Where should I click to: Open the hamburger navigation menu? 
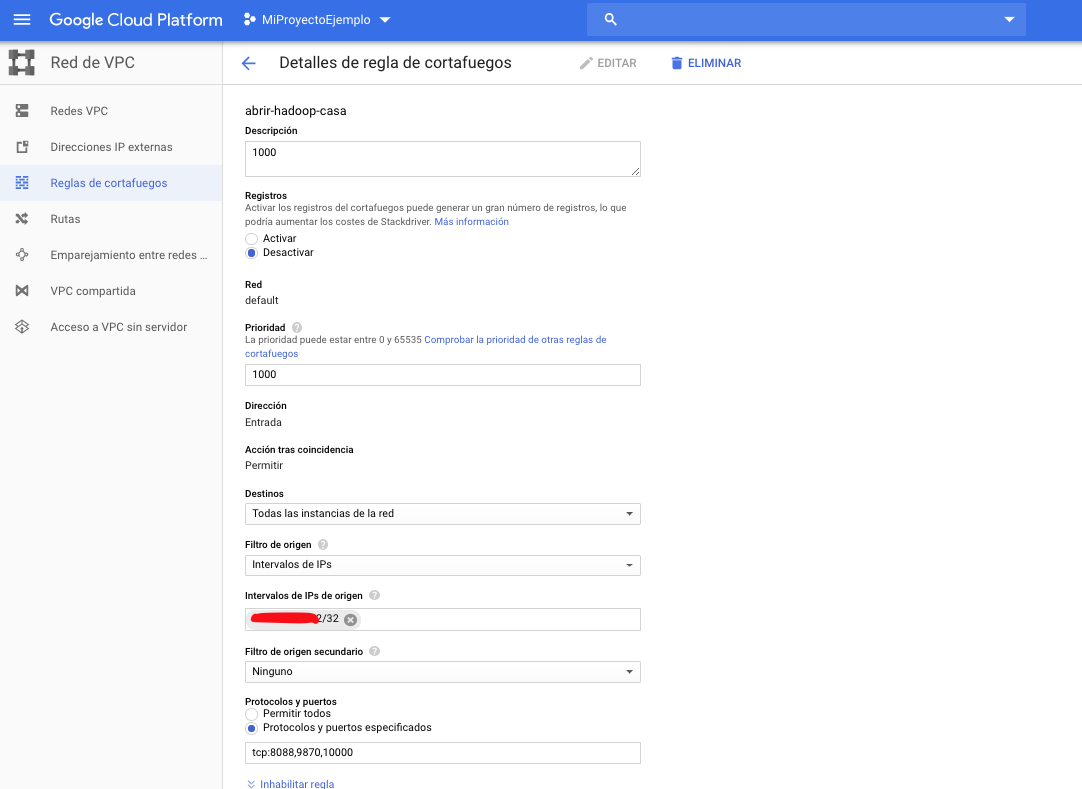point(22,19)
